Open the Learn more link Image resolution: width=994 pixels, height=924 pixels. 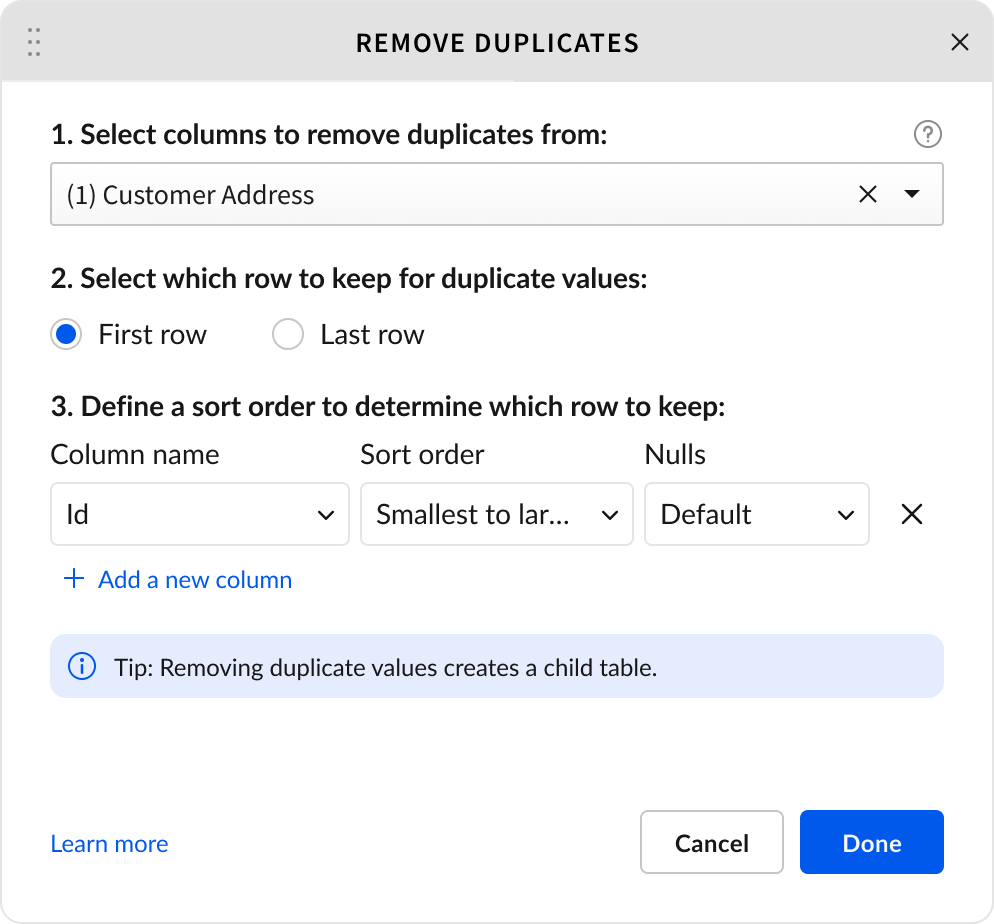pos(109,844)
